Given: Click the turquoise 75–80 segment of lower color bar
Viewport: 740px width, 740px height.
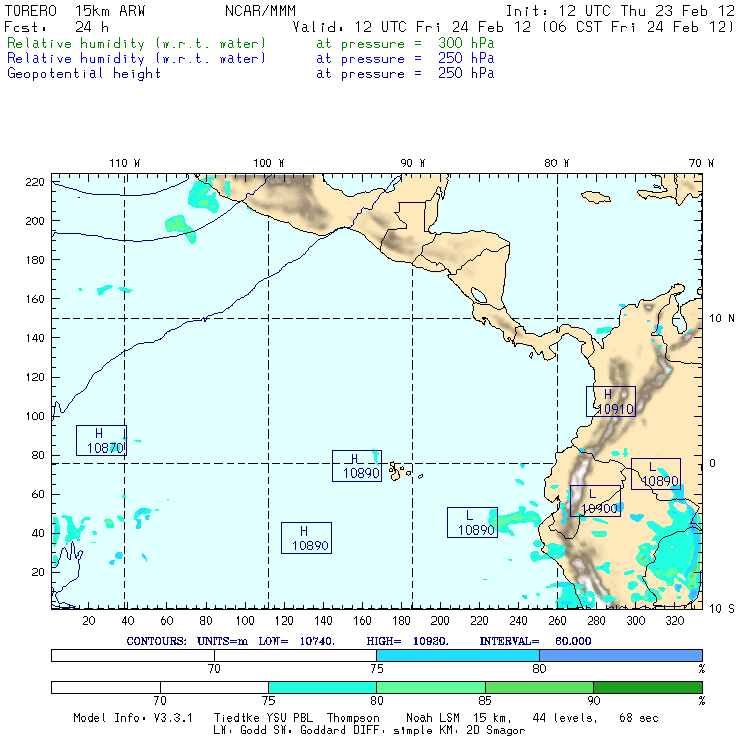Looking at the screenshot, I should coord(322,687).
